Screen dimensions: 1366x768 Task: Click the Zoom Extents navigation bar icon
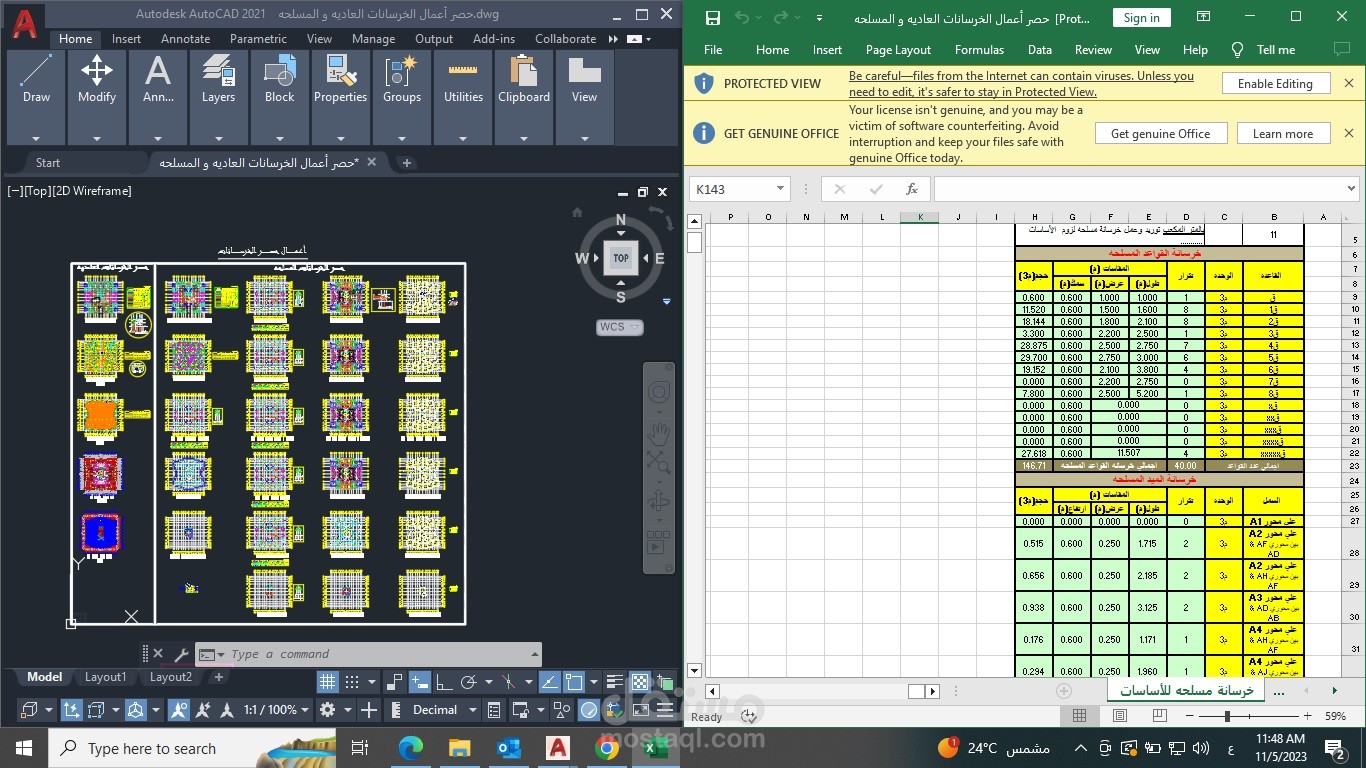coord(658,463)
